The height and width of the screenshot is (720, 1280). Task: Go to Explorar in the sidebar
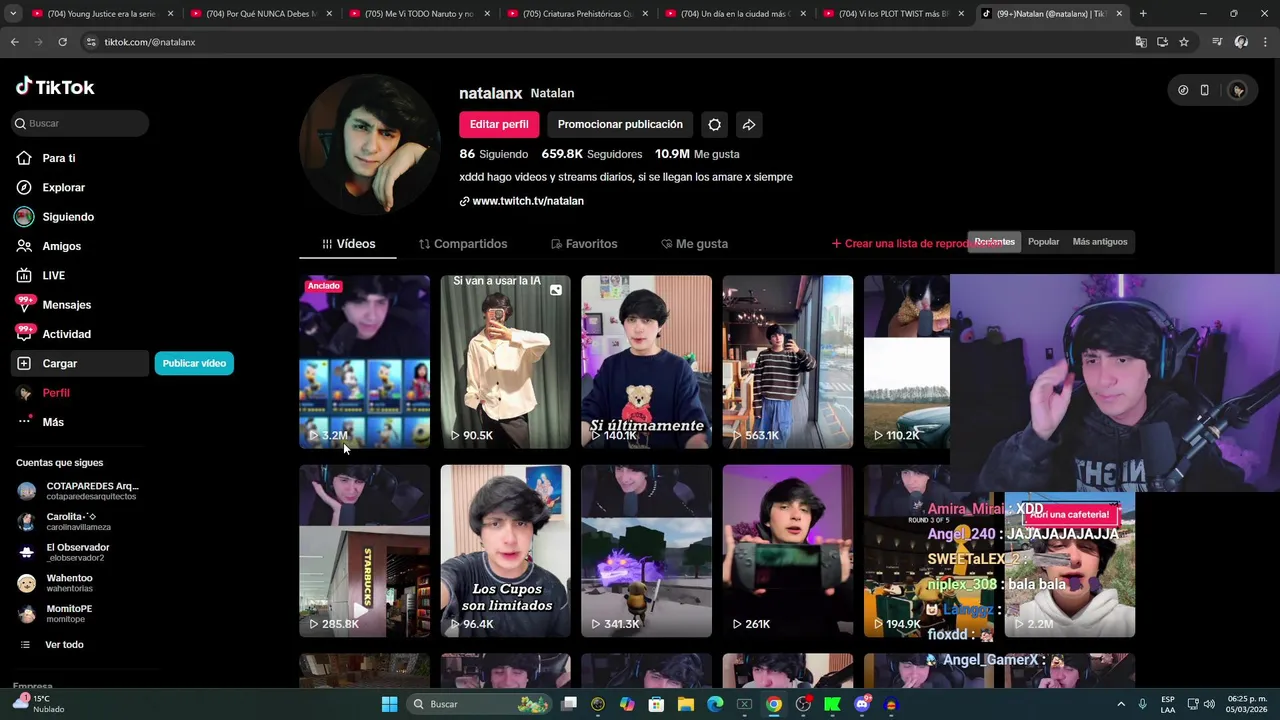(64, 187)
